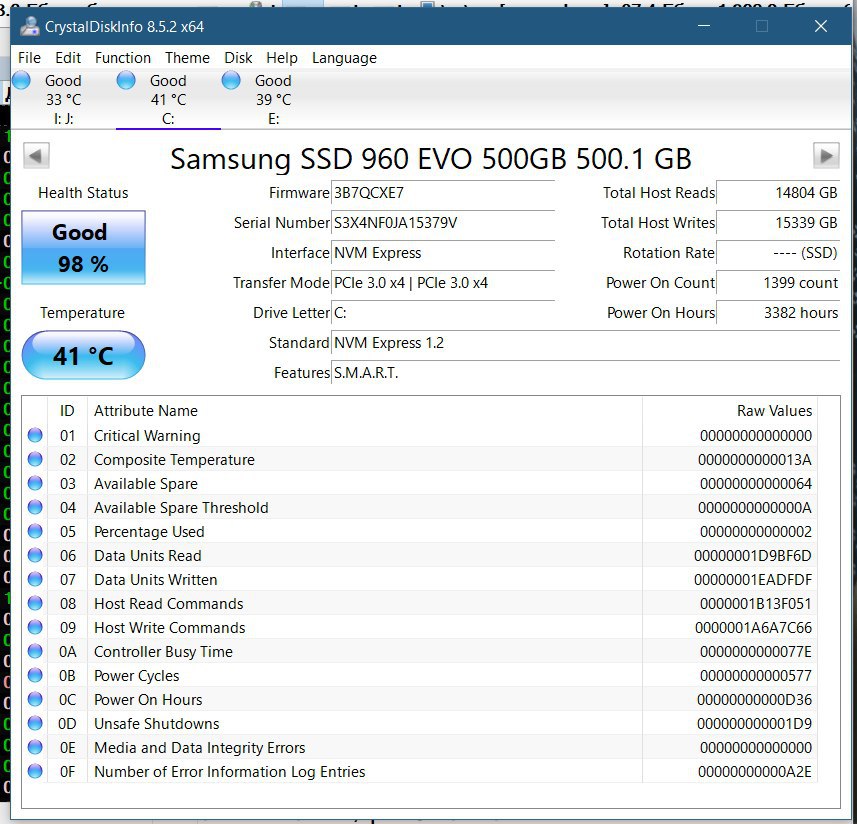The width and height of the screenshot is (857, 824).
Task: Click the Power On Hours row status orb
Action: tap(35, 699)
